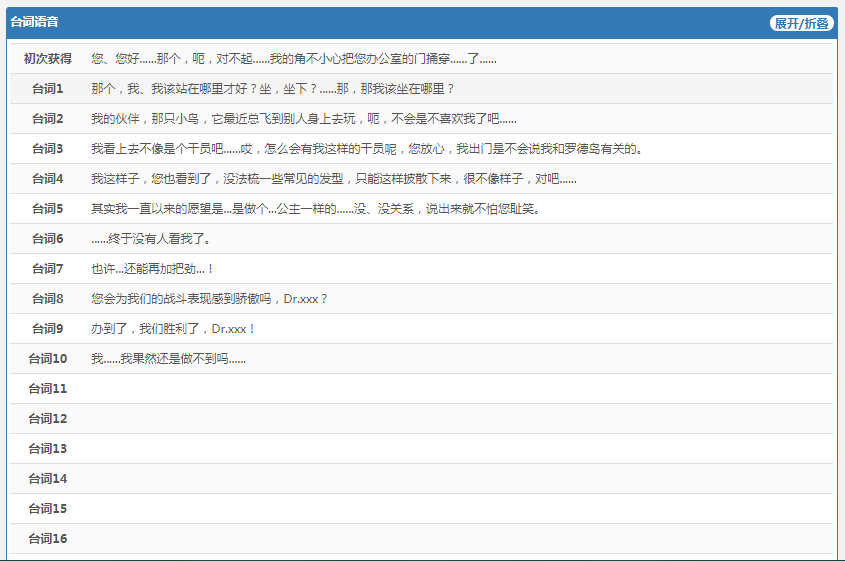This screenshot has width=845, height=561.
Task: Select the 台词3 row label
Action: 47,149
